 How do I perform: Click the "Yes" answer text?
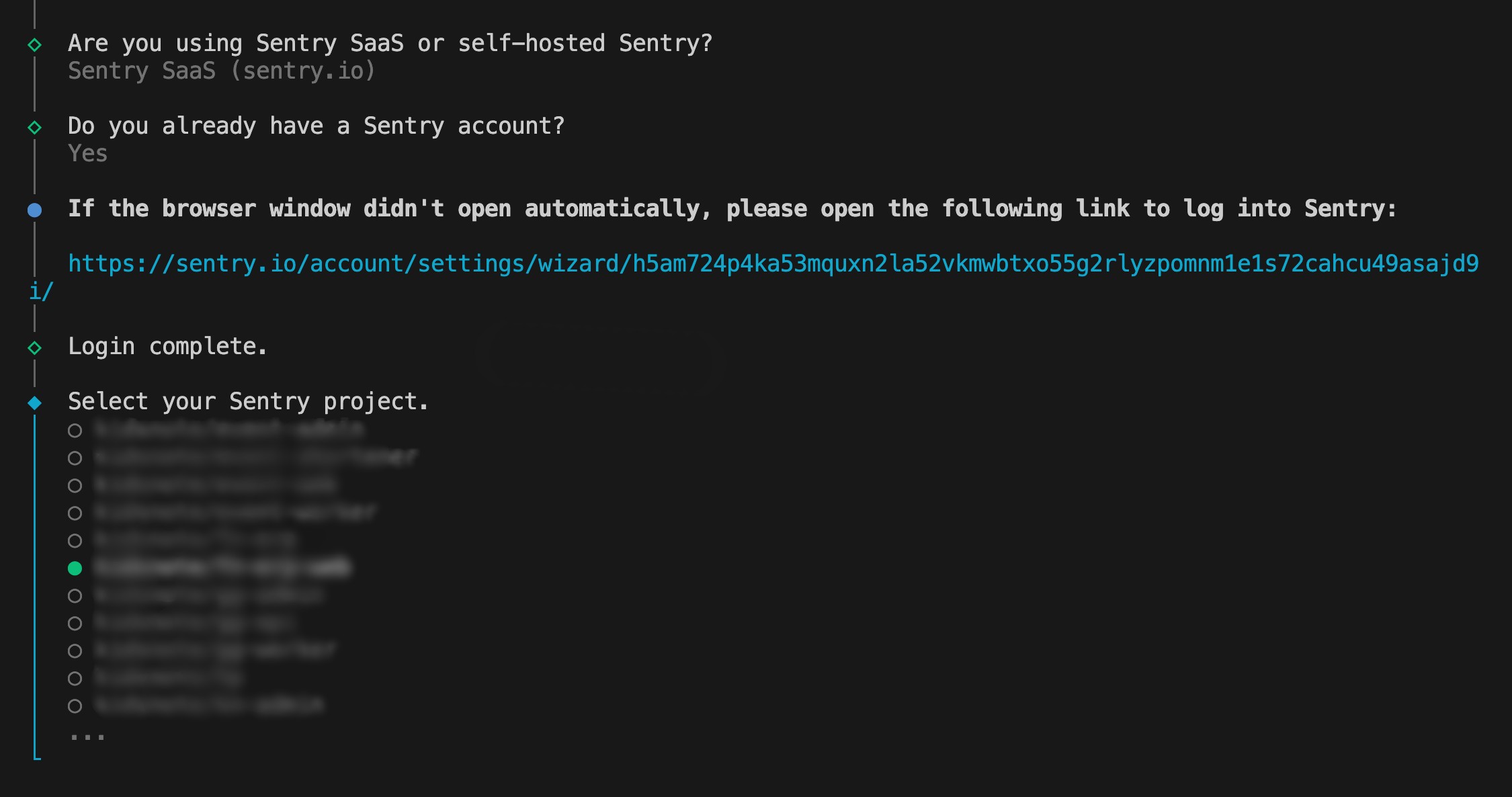point(88,154)
